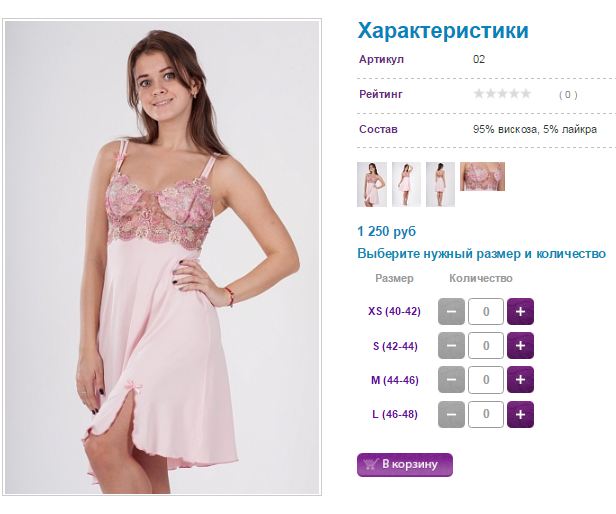
Task: Focus the XS quantity input field
Action: [x=486, y=312]
